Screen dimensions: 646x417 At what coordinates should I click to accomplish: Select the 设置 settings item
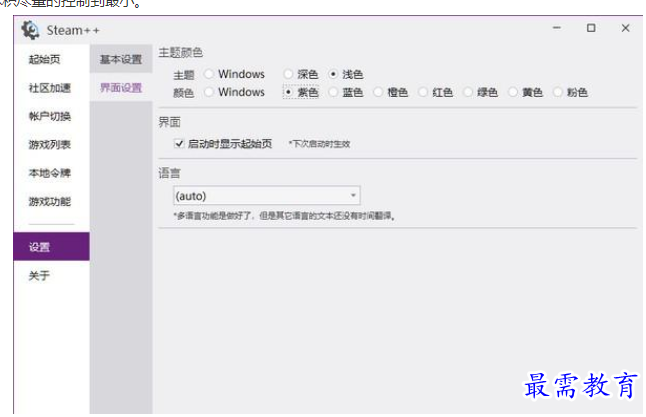pos(51,246)
